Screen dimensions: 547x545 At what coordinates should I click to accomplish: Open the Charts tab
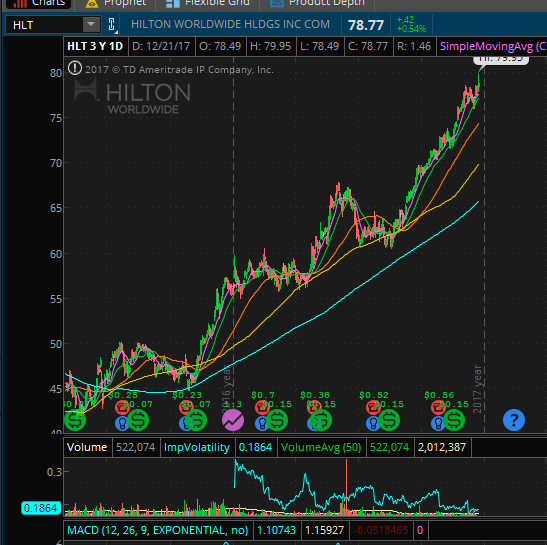[38, 3]
